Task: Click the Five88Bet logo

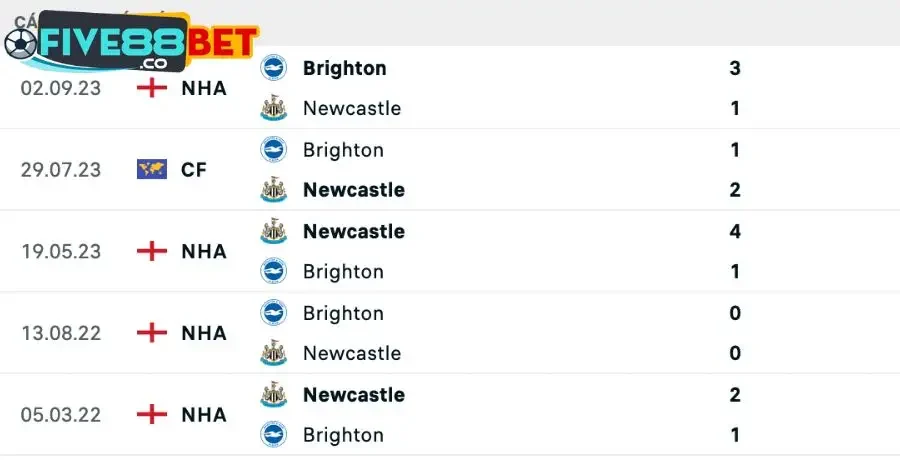Action: click(x=130, y=44)
